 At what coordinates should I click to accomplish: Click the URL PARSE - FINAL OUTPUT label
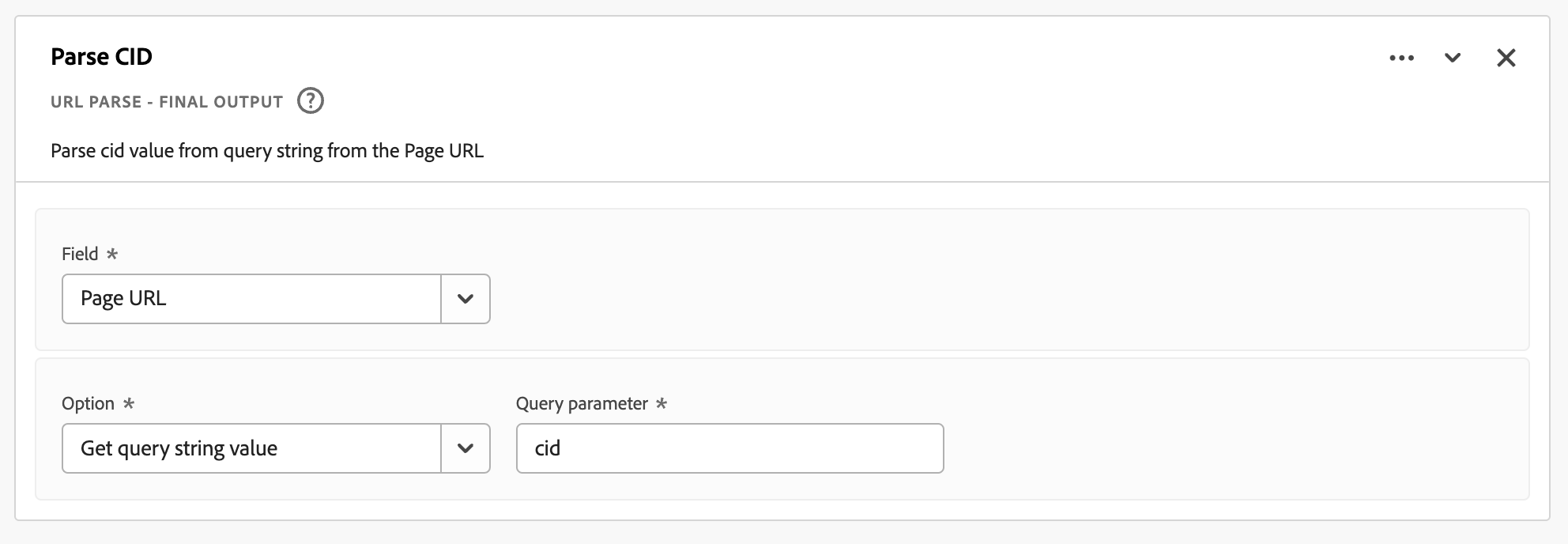point(167,102)
